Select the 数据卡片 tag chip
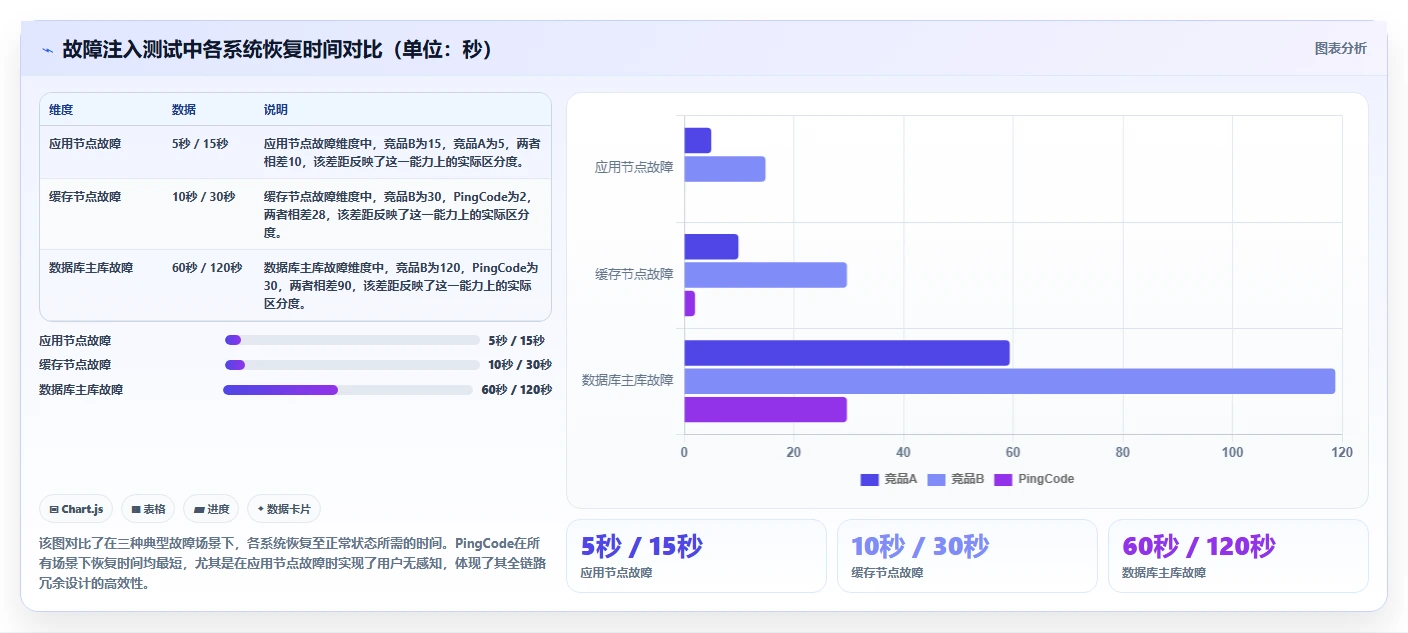 284,509
